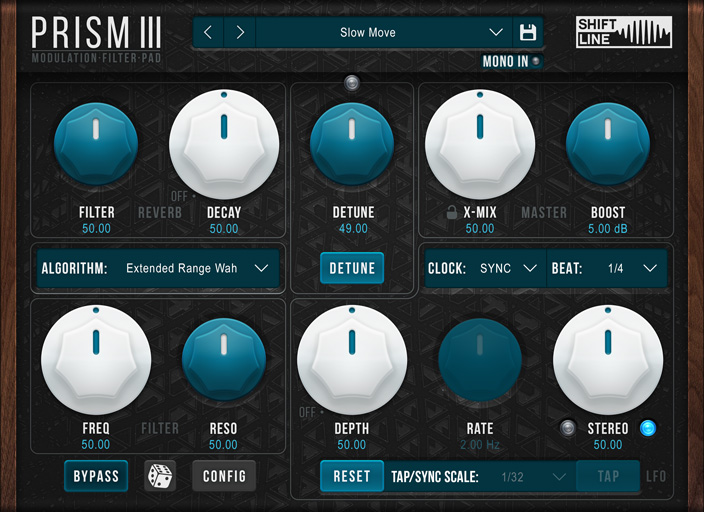Viewport: 704px width, 512px height.
Task: Open the TAP/SYNC SCALE dropdown
Action: pos(480,476)
